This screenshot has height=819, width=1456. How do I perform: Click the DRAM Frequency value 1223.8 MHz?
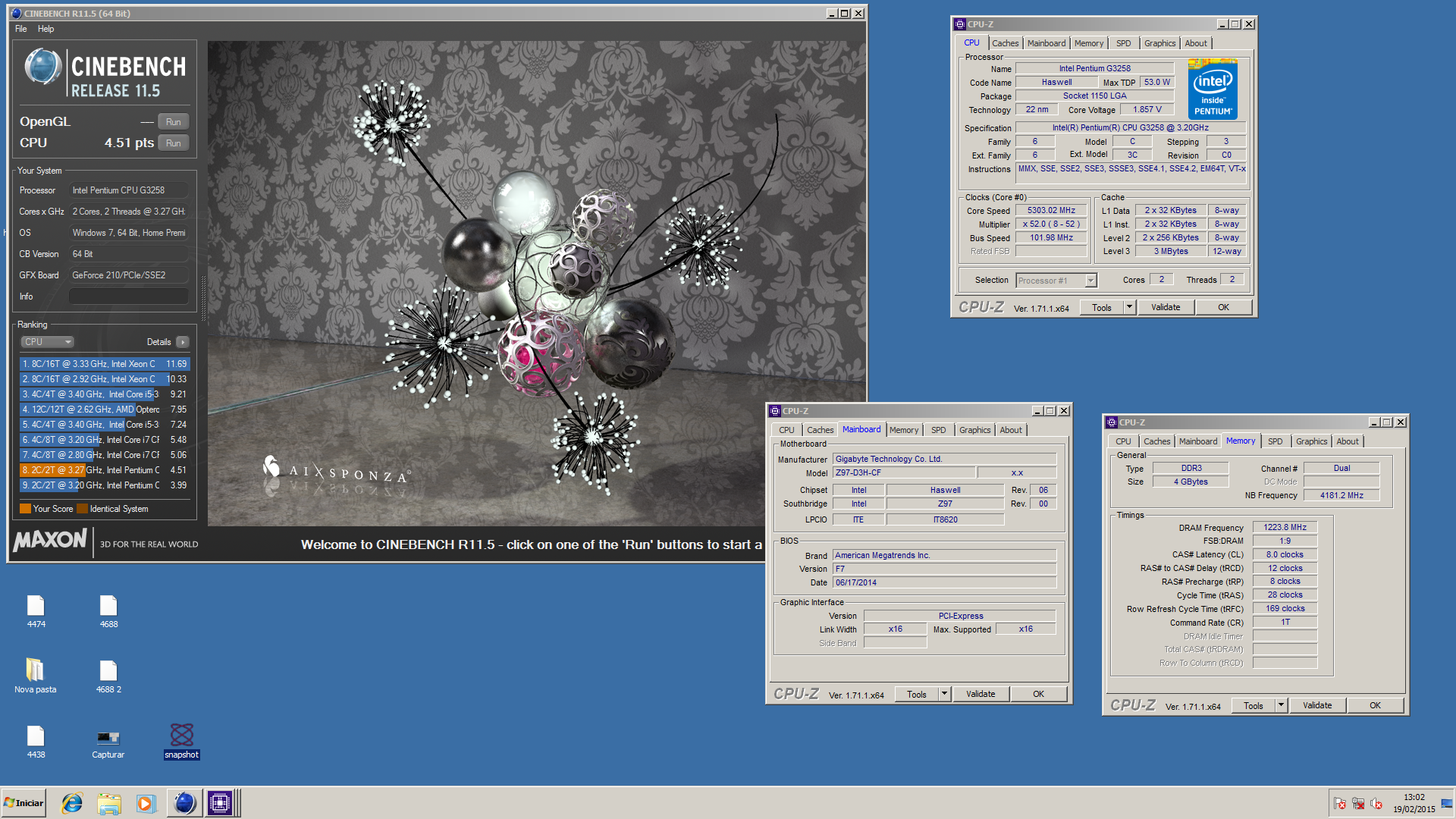(1285, 528)
